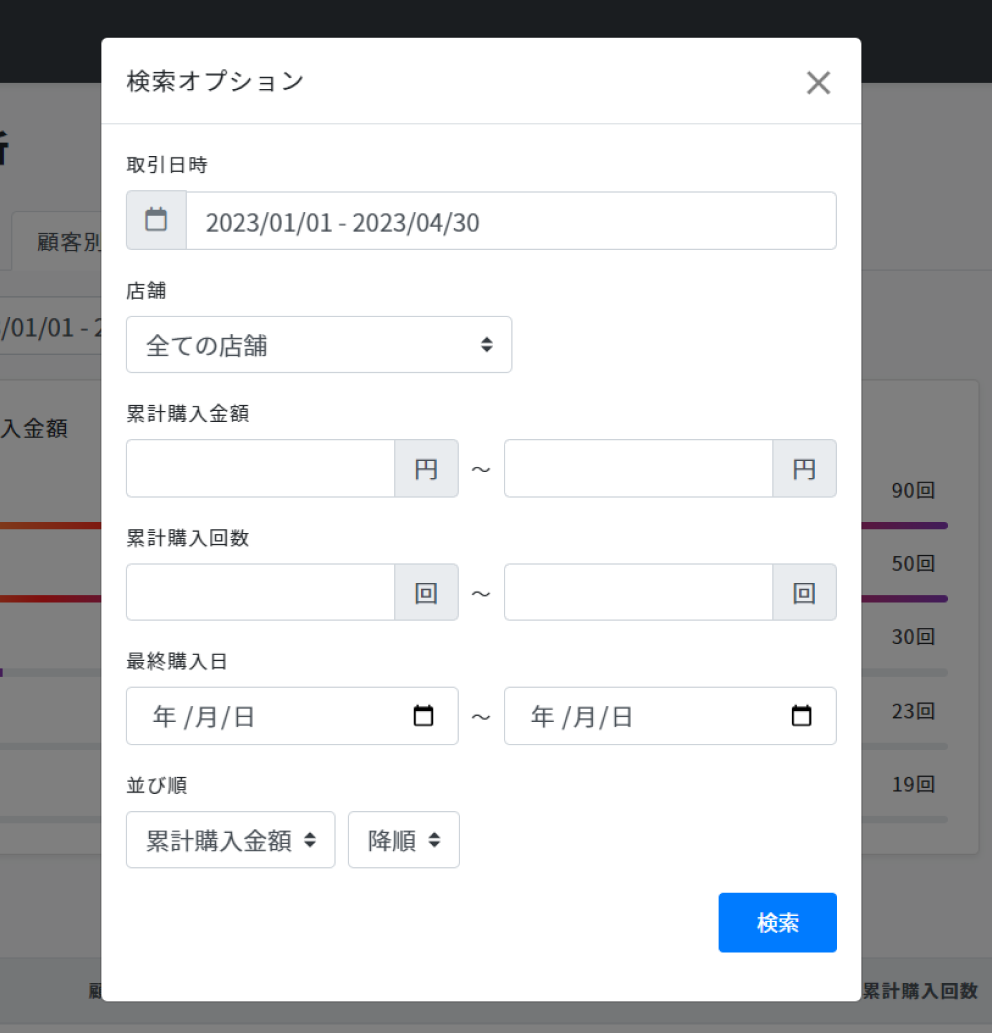
Task: Click 回 suffix on maximum purchase count
Action: [x=804, y=593]
